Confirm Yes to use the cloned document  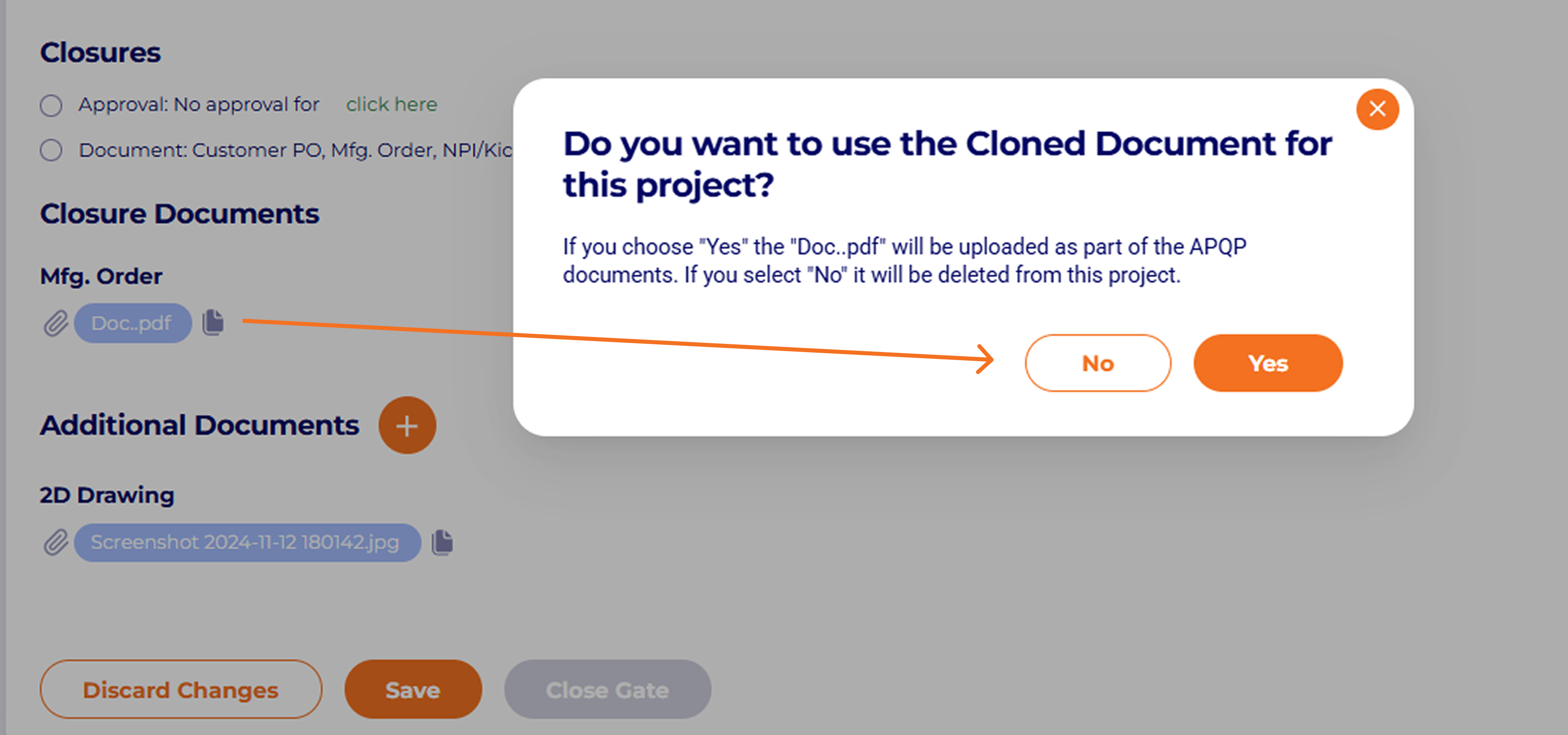coord(1268,363)
